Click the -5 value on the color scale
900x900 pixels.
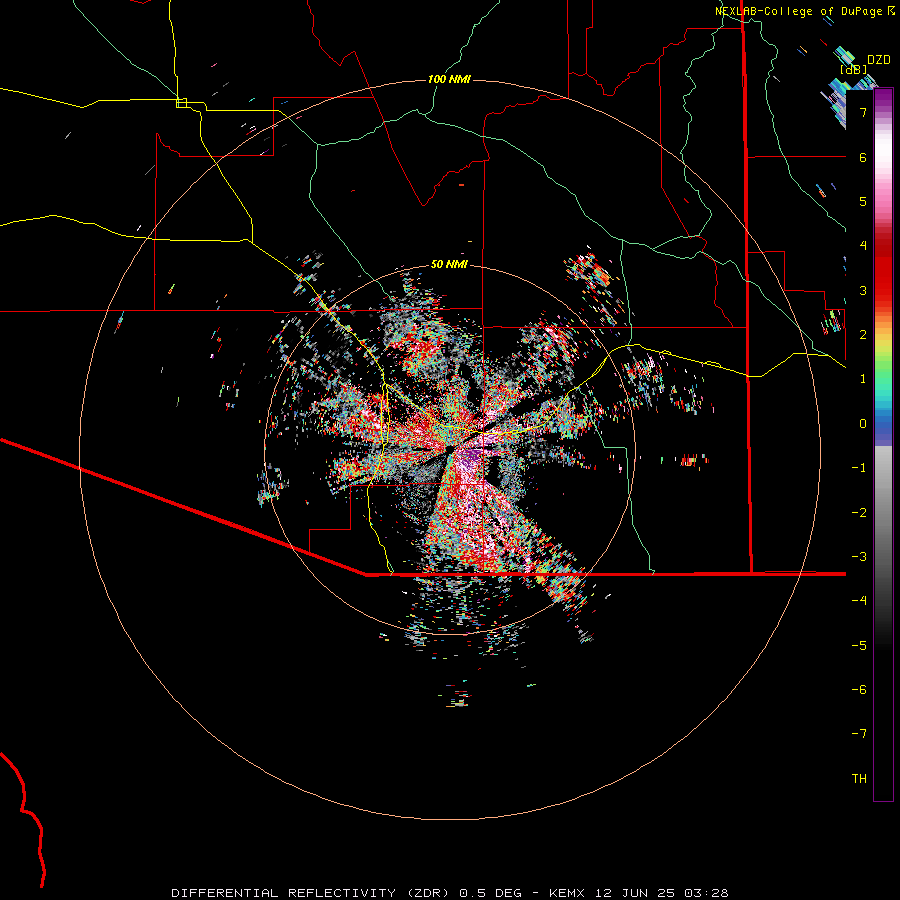tap(859, 646)
